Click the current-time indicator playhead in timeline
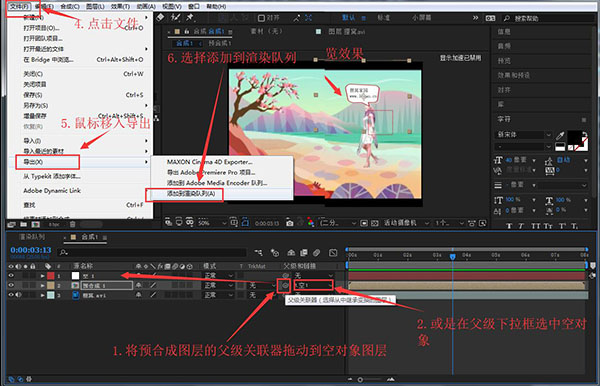The width and height of the screenshot is (600, 386). coord(452,256)
